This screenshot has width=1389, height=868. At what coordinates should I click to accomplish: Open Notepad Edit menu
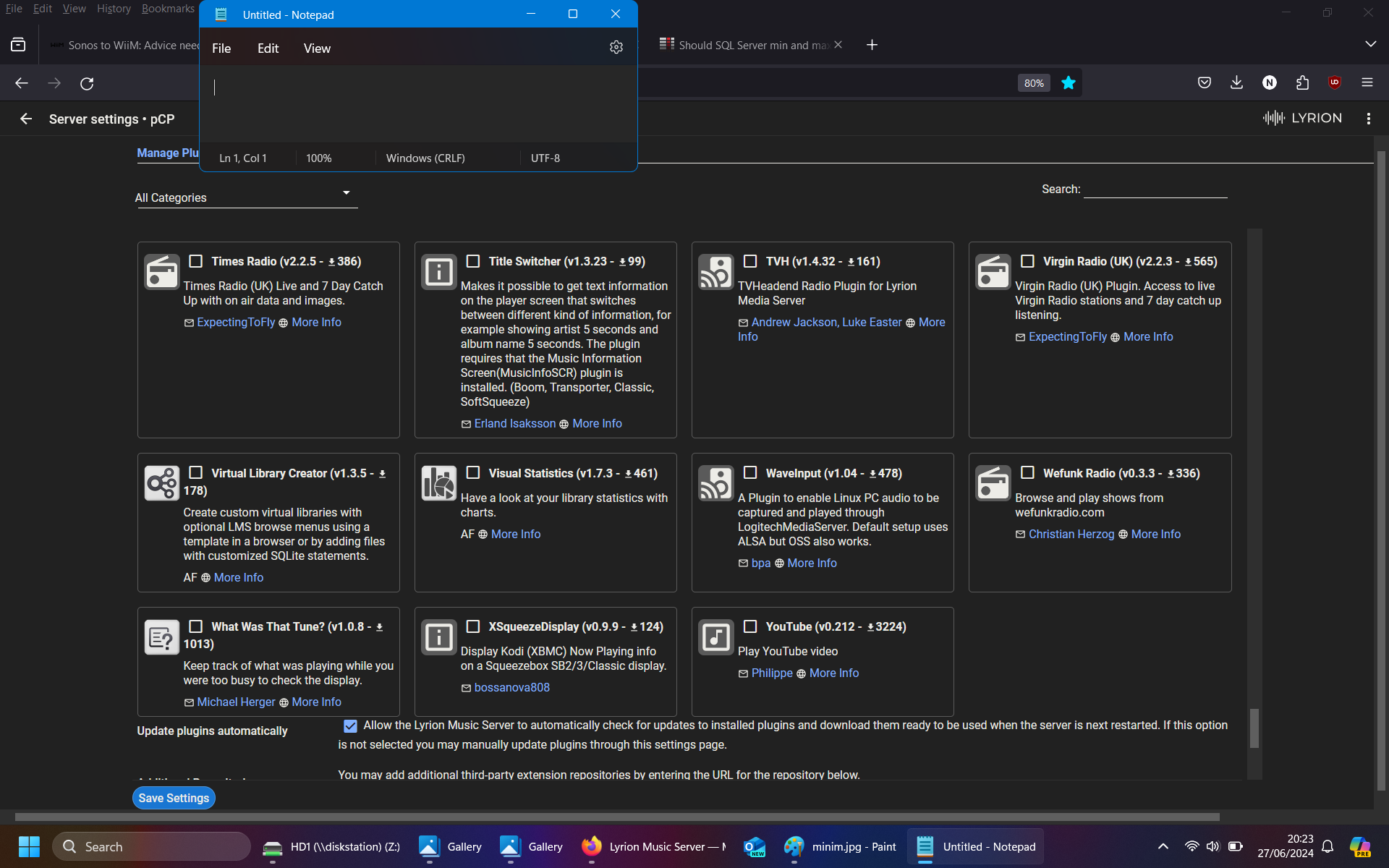(x=268, y=48)
